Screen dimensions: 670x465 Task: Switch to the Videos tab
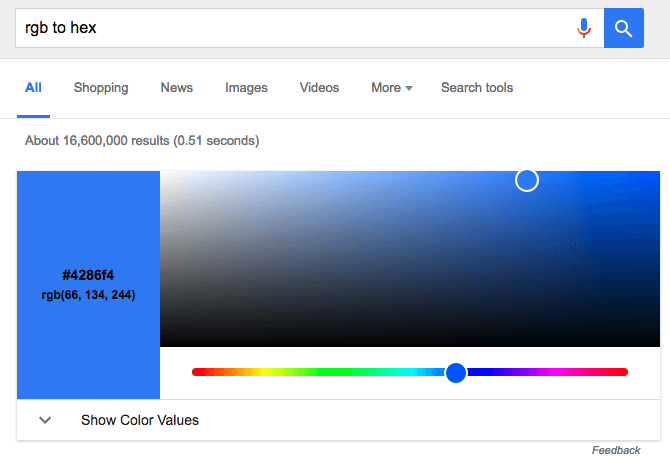[319, 88]
